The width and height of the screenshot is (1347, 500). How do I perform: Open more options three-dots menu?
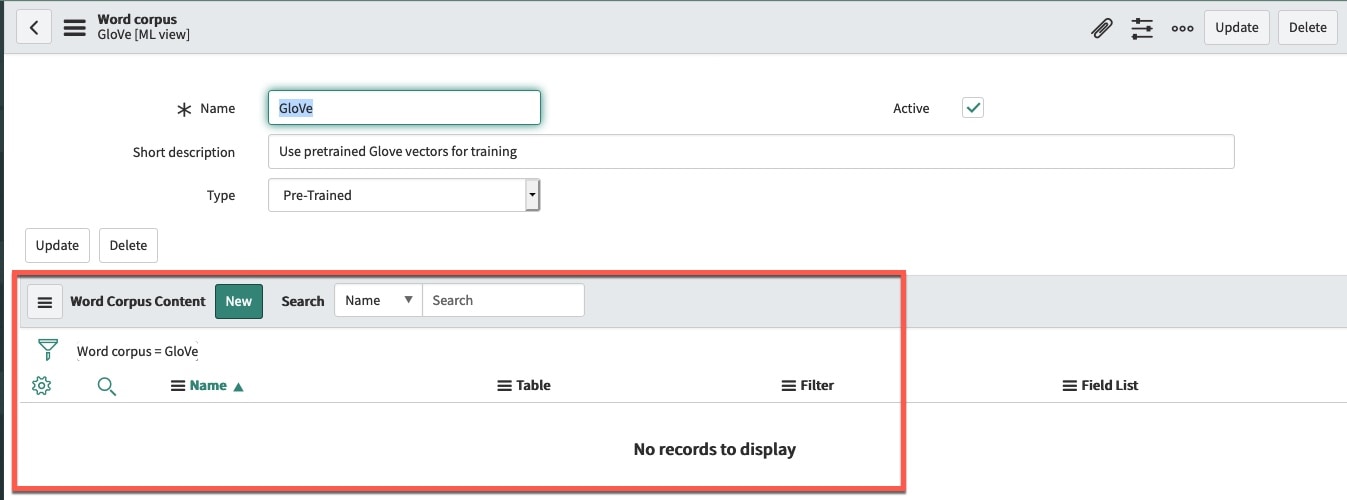1183,28
